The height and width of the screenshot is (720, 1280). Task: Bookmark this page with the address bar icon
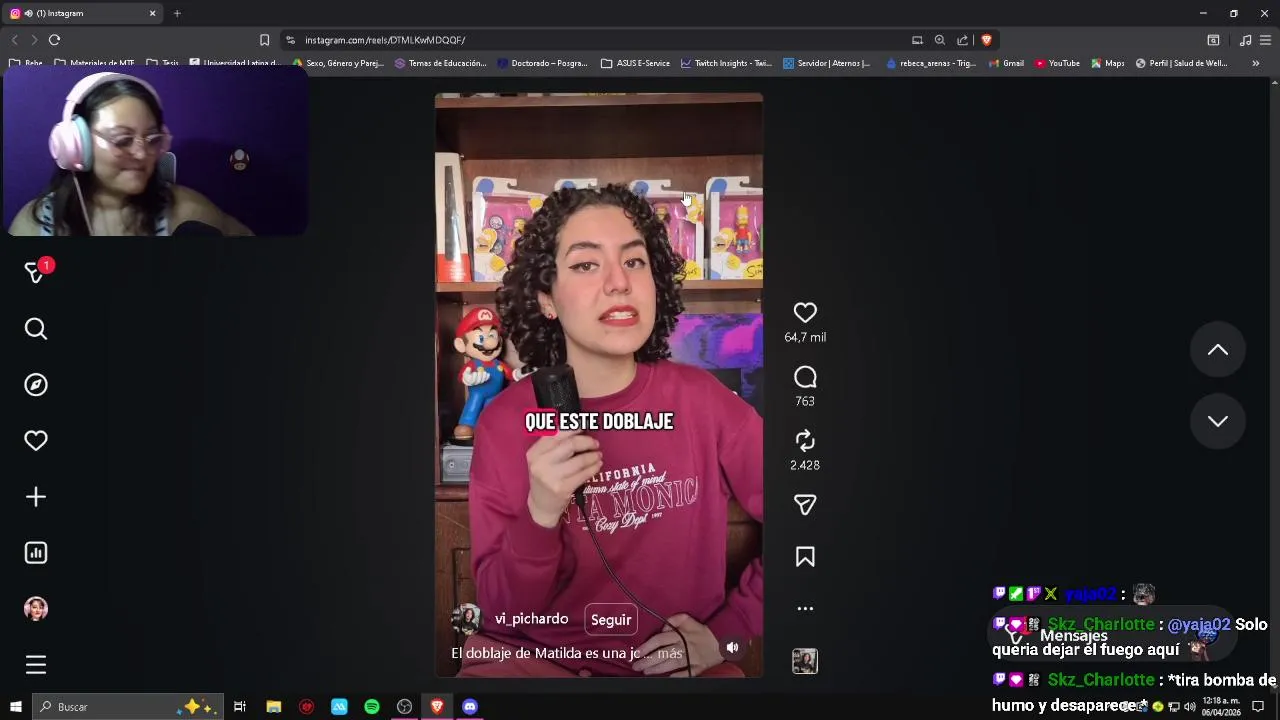click(x=264, y=40)
